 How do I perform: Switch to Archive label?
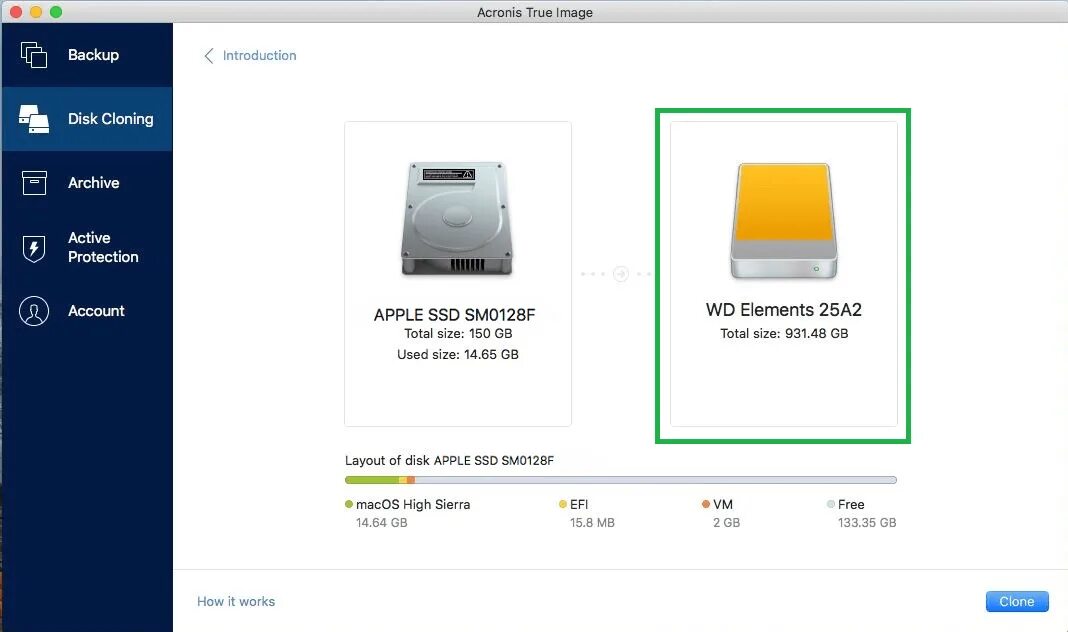[93, 183]
